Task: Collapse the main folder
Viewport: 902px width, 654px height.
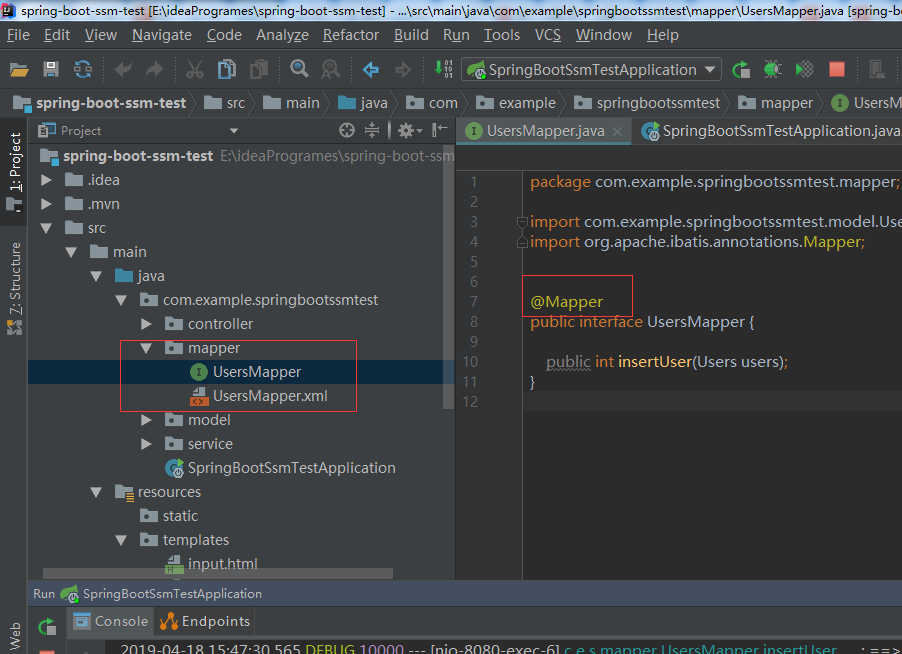Action: click(71, 252)
